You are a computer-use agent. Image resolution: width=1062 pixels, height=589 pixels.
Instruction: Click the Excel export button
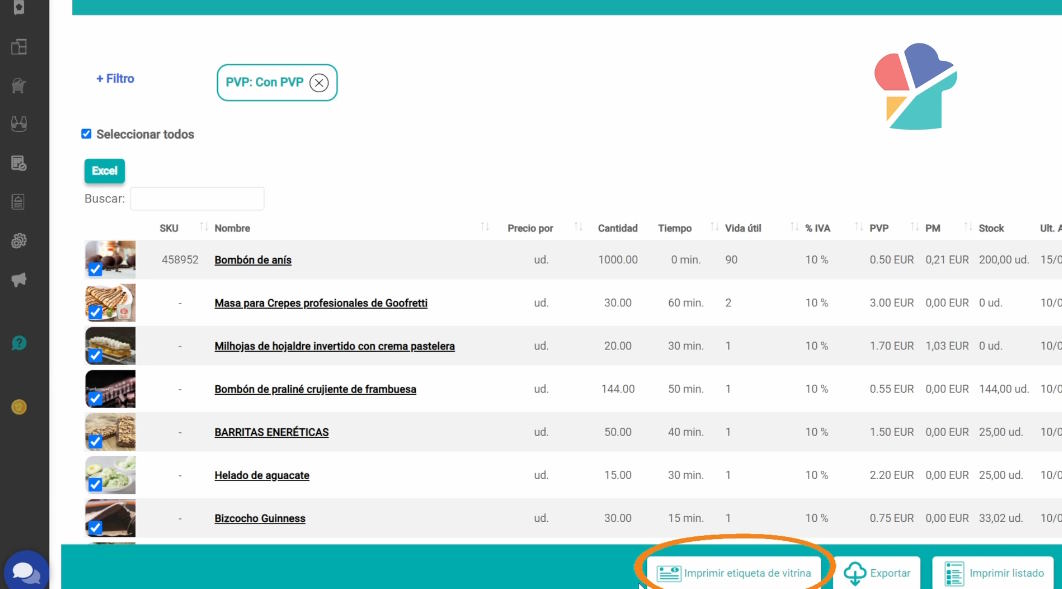tap(104, 171)
